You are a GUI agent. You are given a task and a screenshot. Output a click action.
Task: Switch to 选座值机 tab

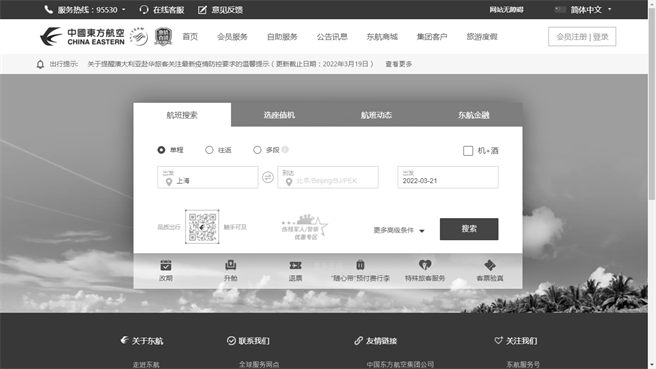(279, 115)
